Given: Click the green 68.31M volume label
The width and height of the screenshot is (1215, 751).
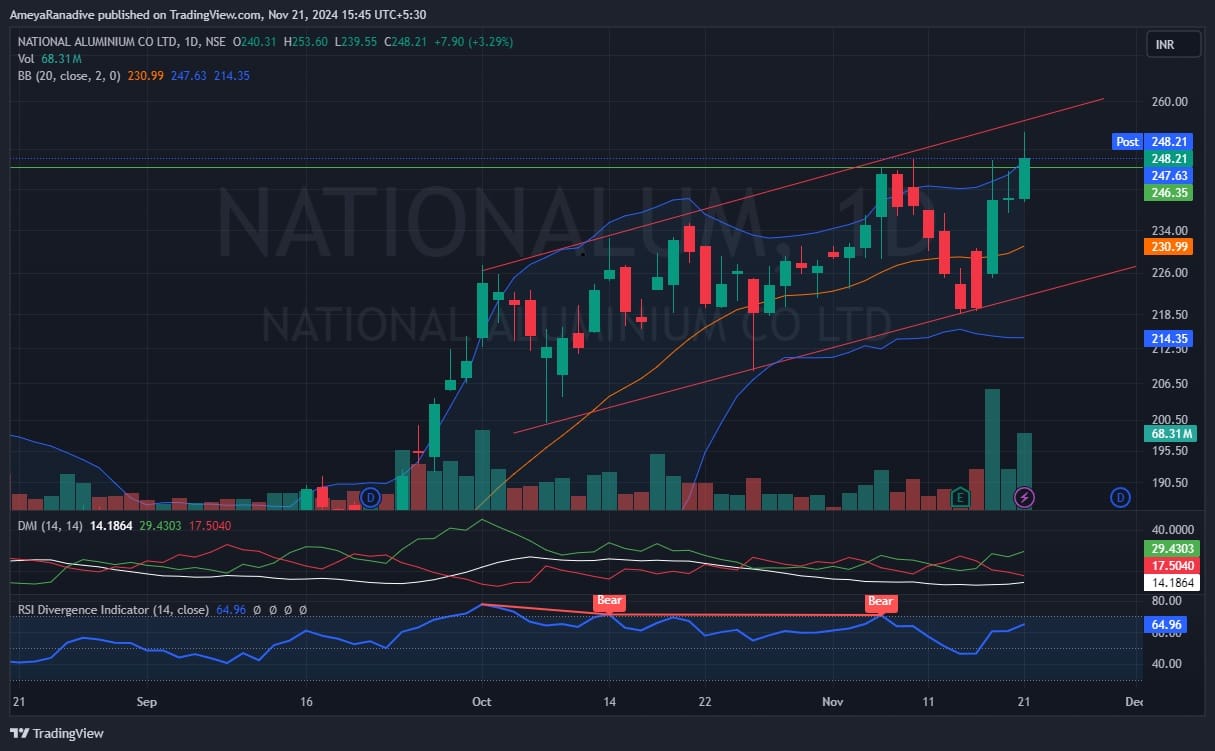Looking at the screenshot, I should [x=1169, y=434].
